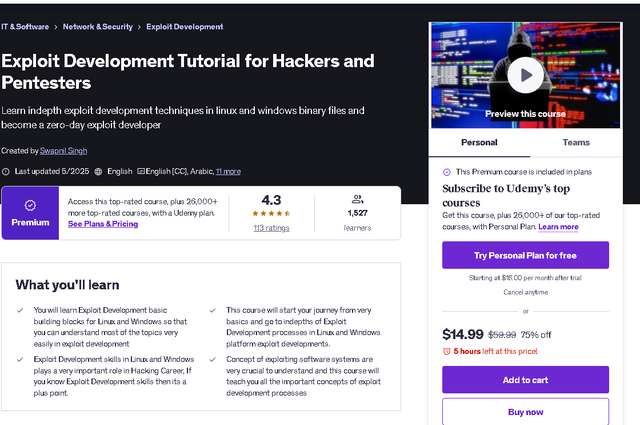
Task: Click the 'Preview this course' caption
Action: 525,114
